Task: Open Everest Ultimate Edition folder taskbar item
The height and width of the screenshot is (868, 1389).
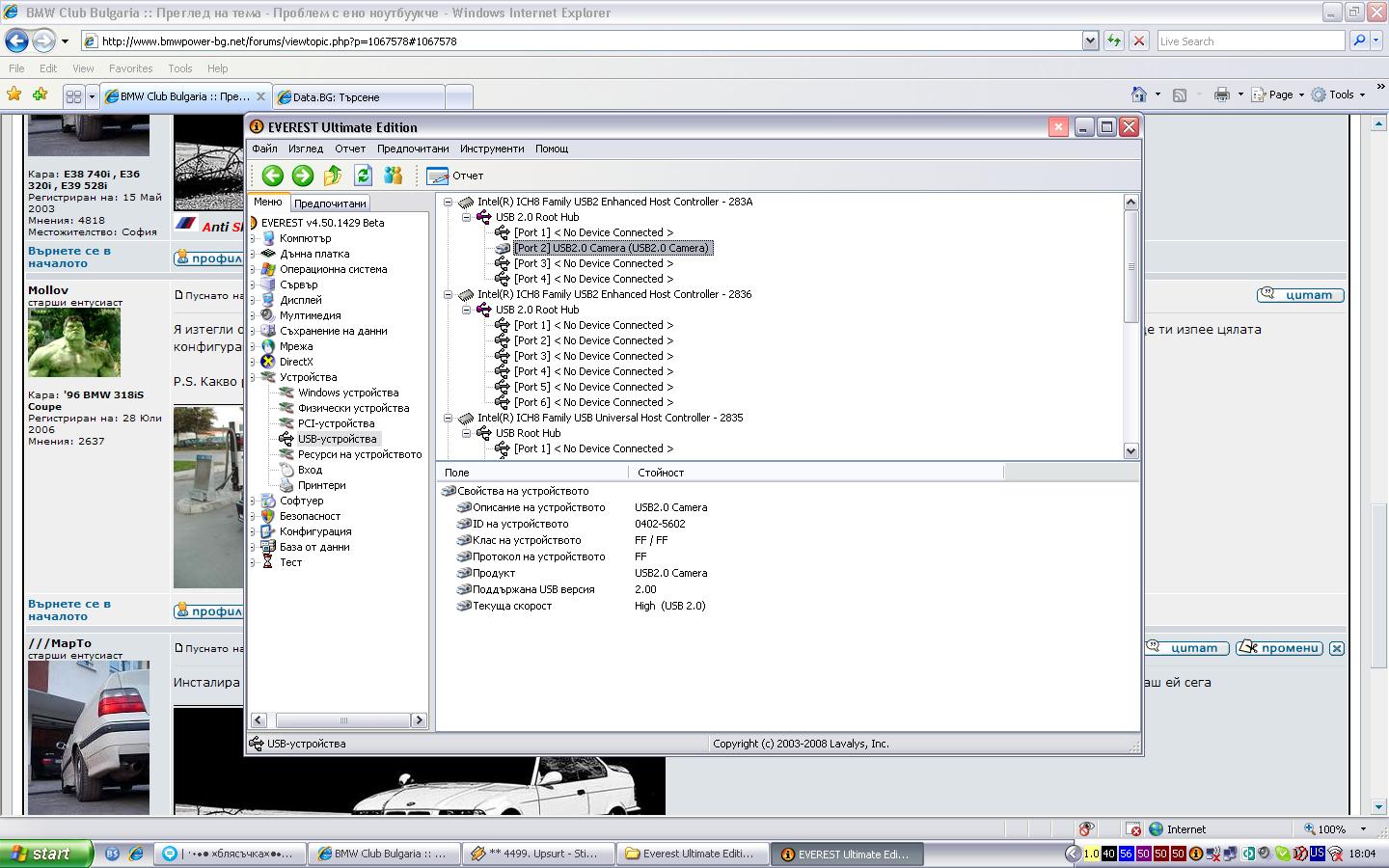Action: click(x=694, y=854)
